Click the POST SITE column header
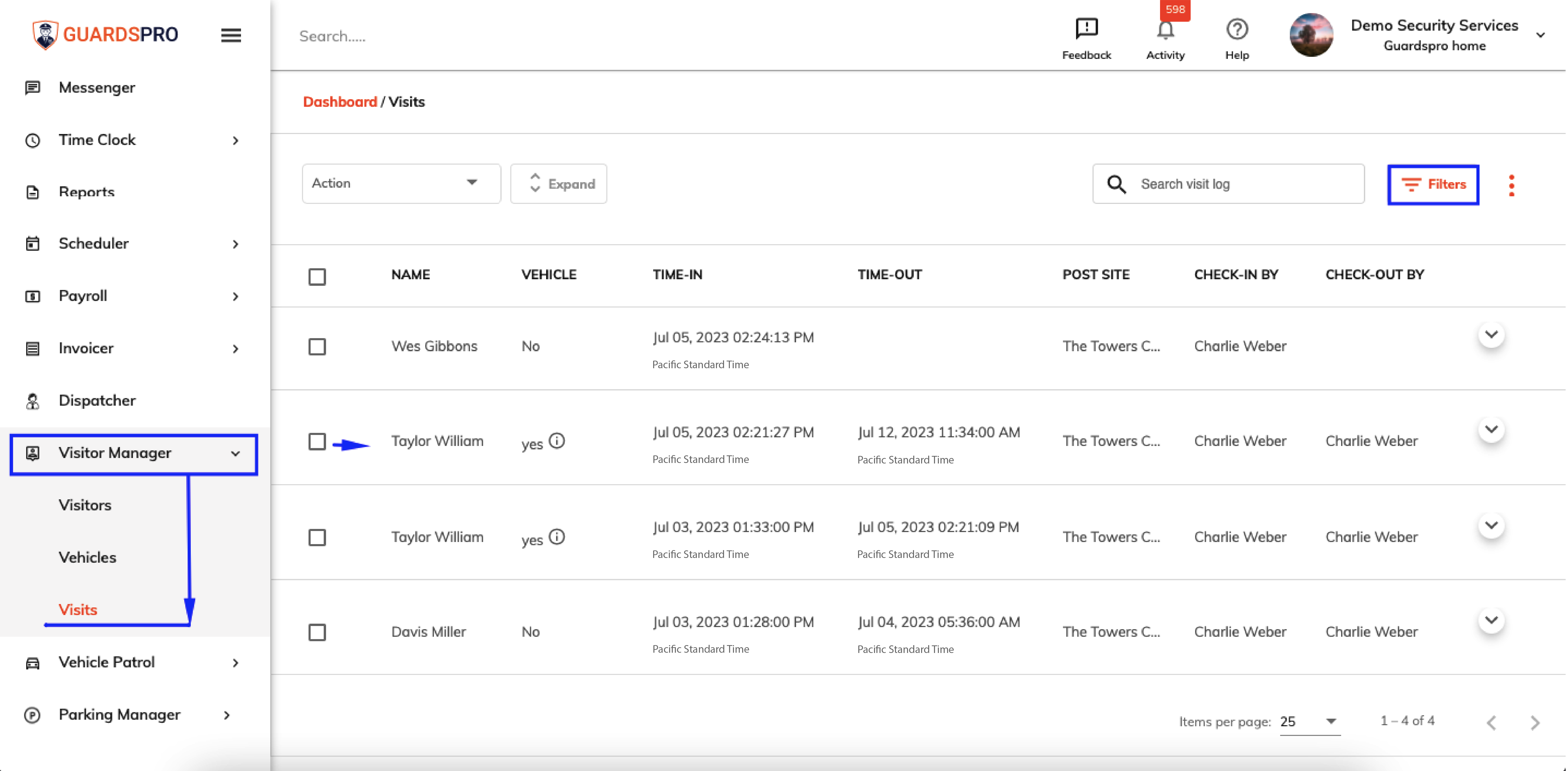The height and width of the screenshot is (771, 1568). pyautogui.click(x=1096, y=275)
